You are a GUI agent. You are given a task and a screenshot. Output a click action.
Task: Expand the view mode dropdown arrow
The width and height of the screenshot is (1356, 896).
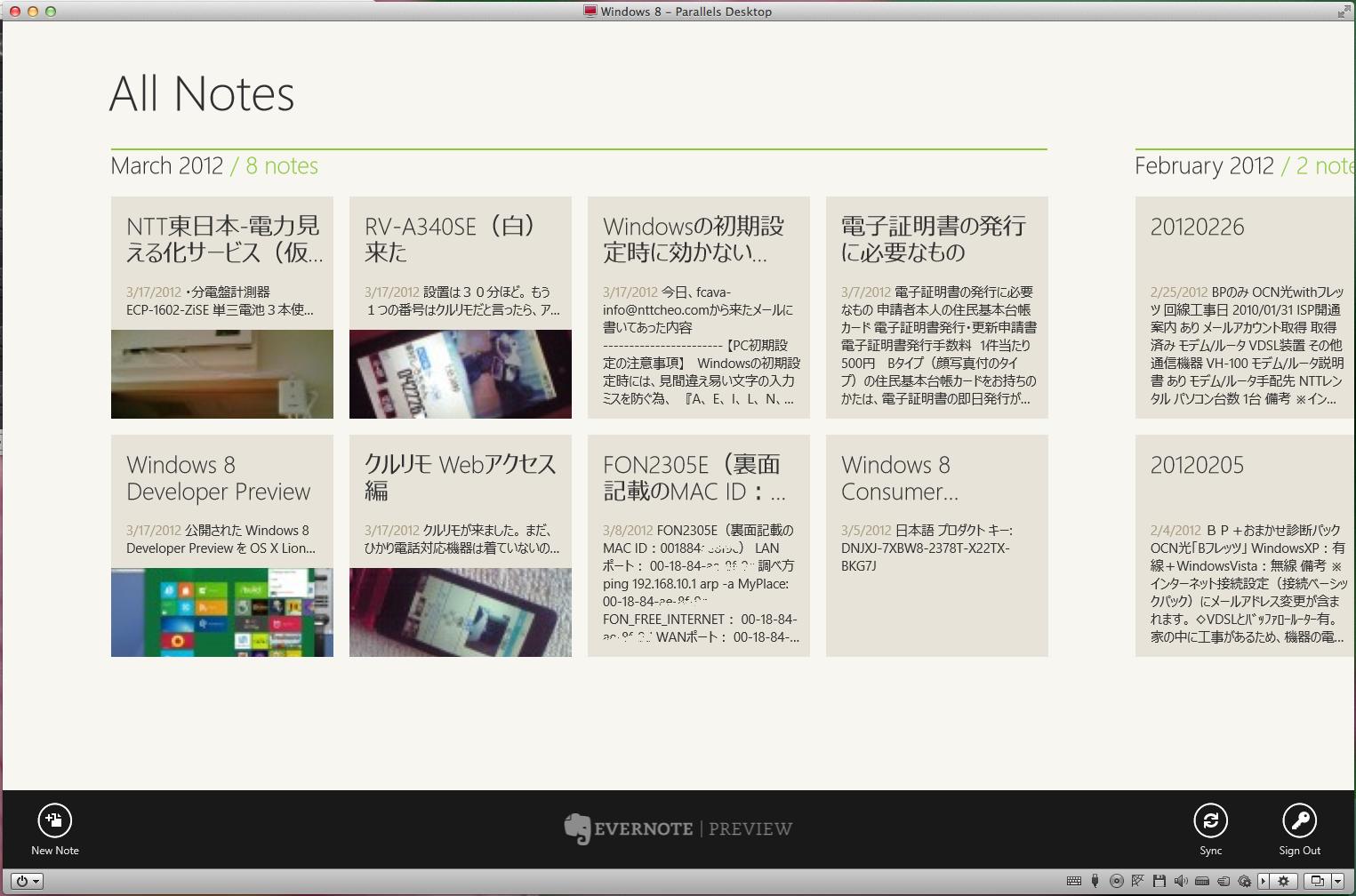(x=1337, y=881)
